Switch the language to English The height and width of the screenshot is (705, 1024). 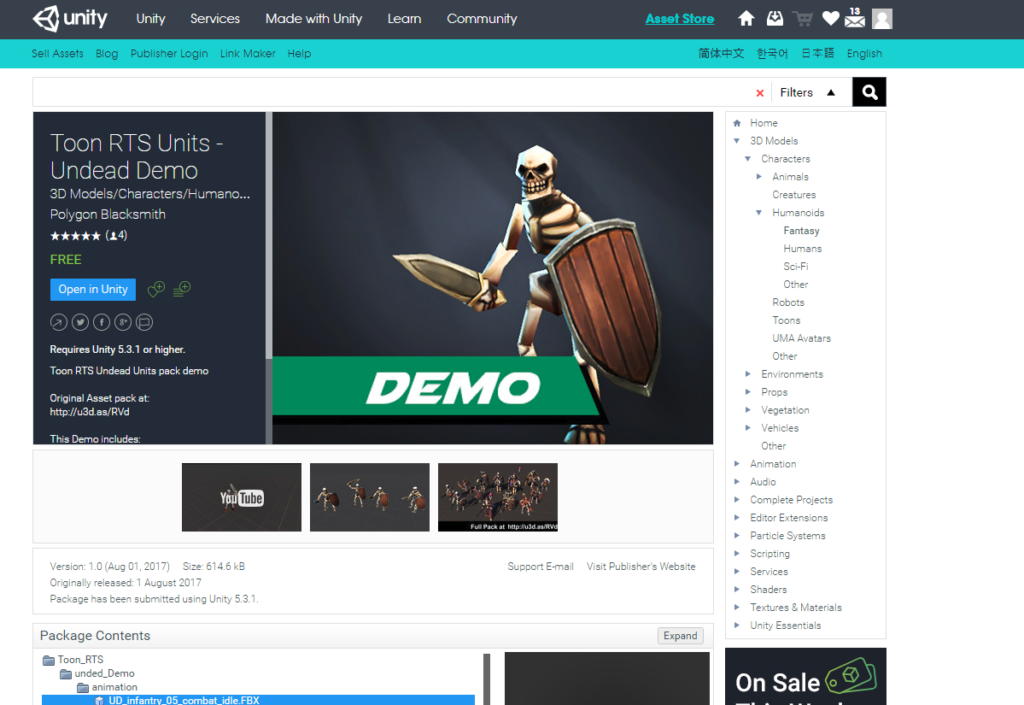coord(864,54)
